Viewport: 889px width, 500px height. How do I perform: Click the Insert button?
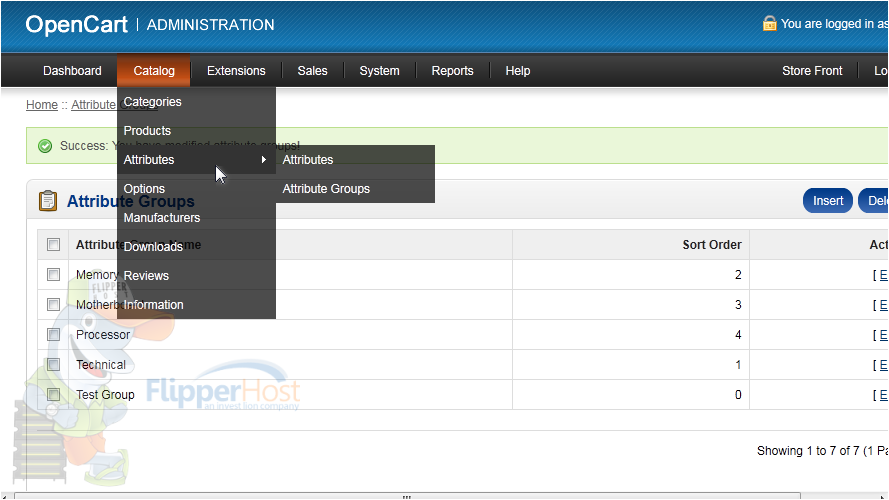828,201
